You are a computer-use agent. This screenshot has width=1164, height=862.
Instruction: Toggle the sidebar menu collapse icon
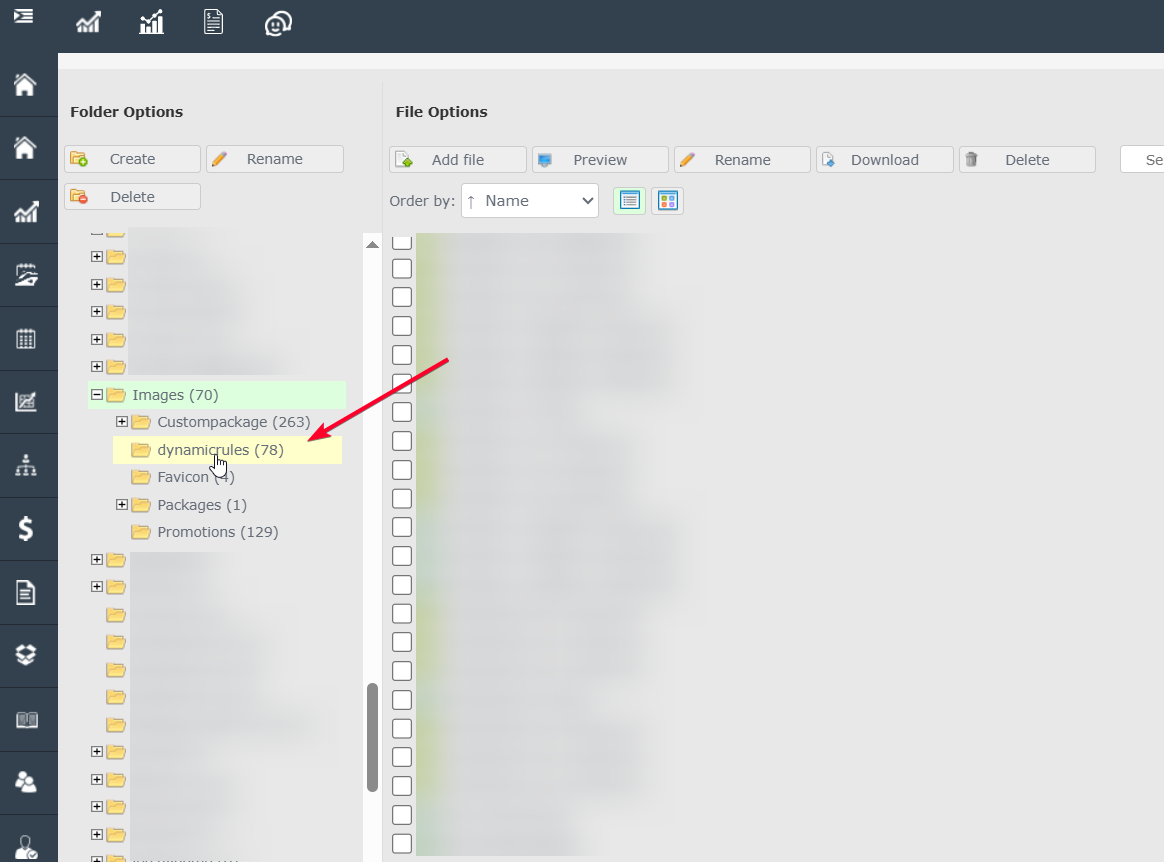[23, 16]
